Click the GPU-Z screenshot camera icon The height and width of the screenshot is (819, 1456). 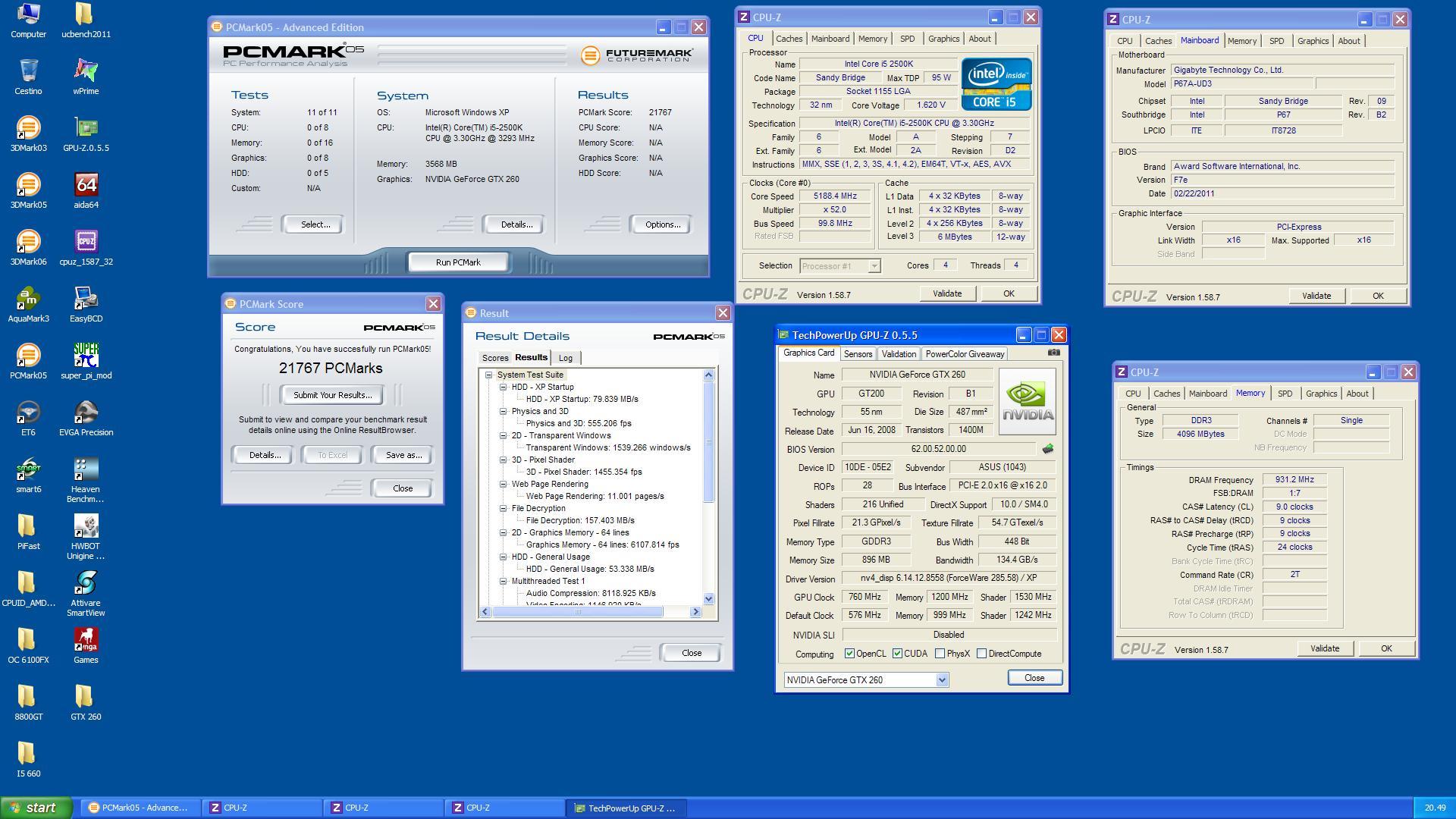pos(1053,353)
